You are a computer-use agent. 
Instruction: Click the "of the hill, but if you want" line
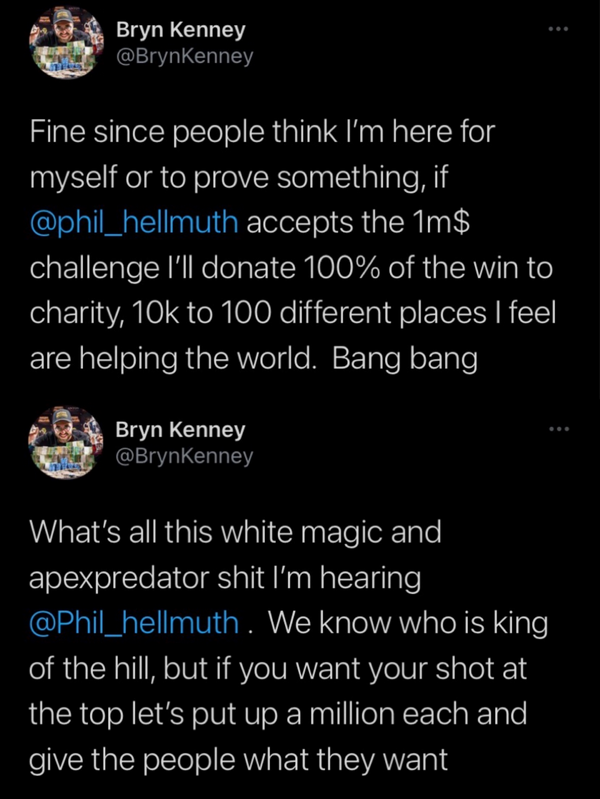coord(264,668)
